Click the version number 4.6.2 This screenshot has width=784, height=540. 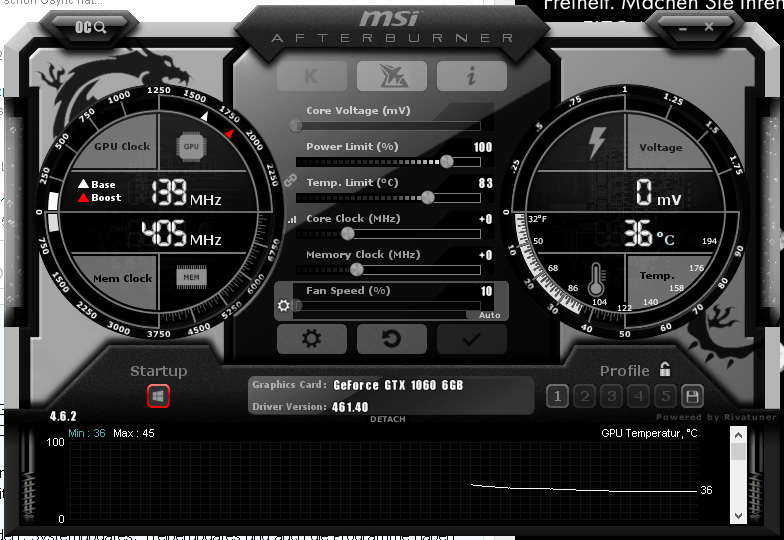[x=63, y=416]
